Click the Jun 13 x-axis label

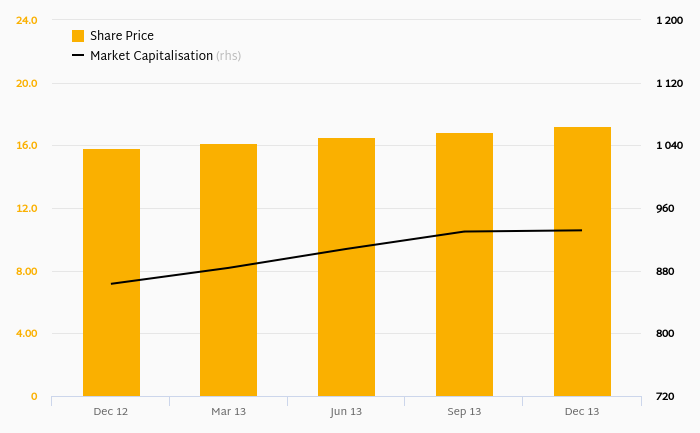pos(346,412)
